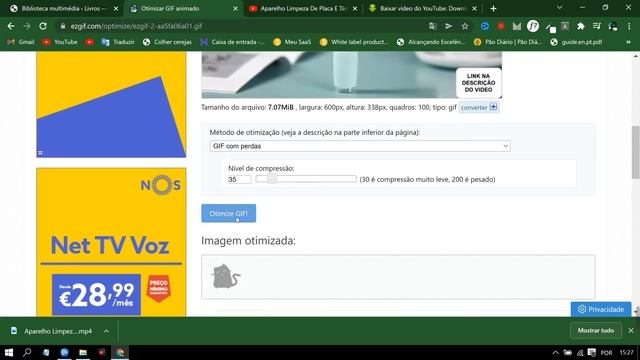Open the translate page icon
Image resolution: width=640 pixels, height=360 pixels.
click(433, 26)
